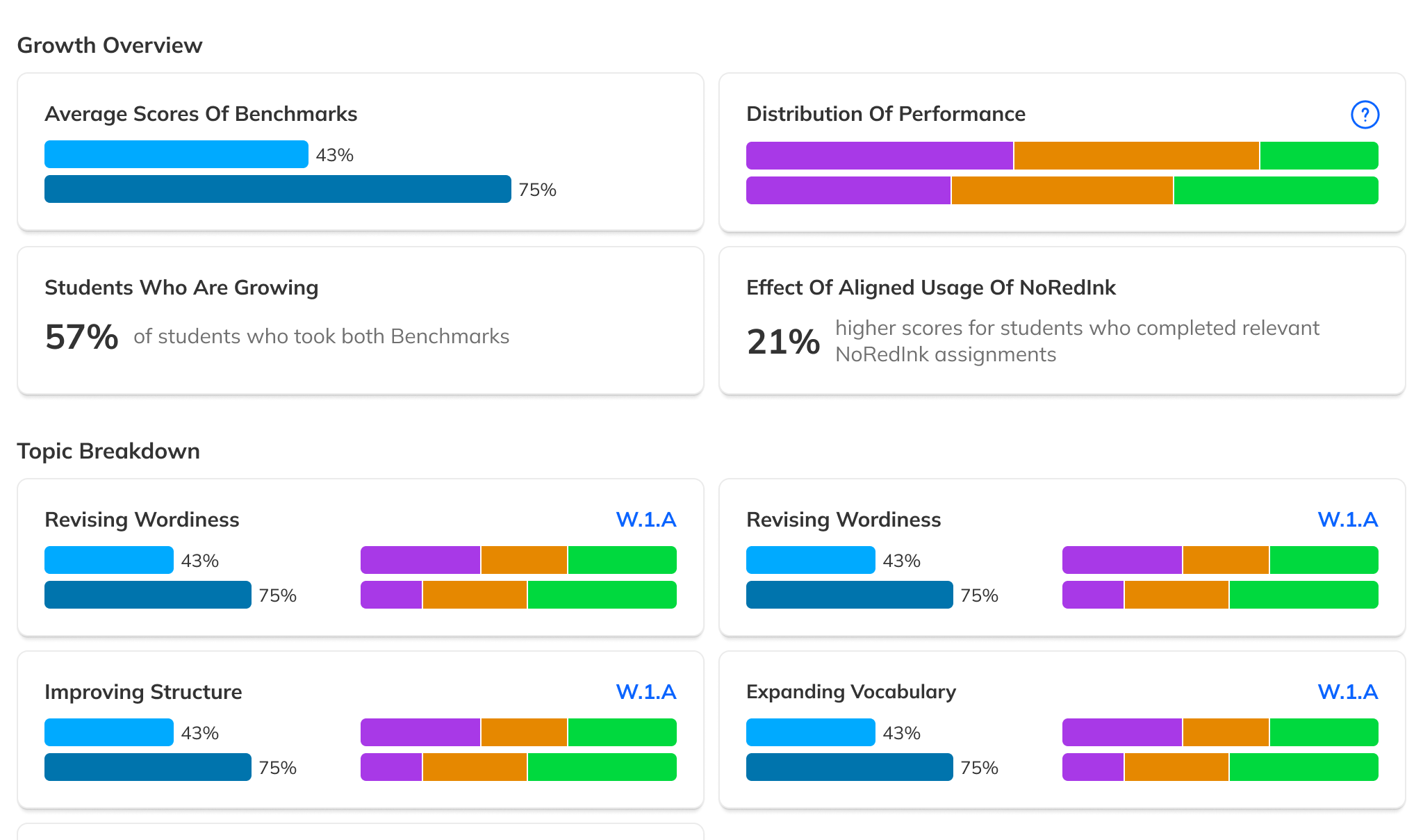Click the light blue 43% bar in Improving Structure

pos(108,732)
